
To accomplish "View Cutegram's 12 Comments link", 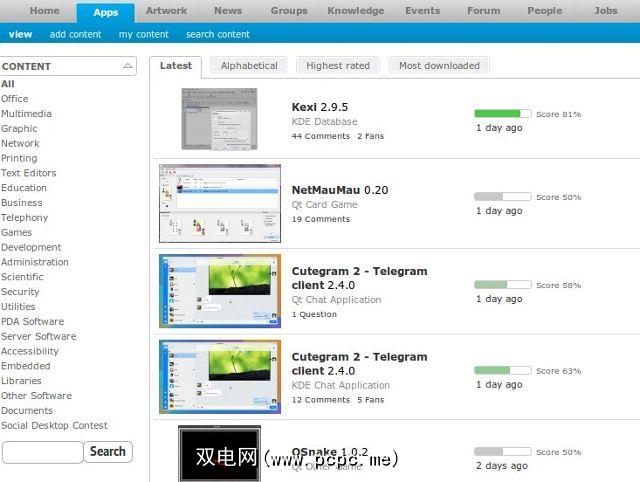I will [321, 400].
